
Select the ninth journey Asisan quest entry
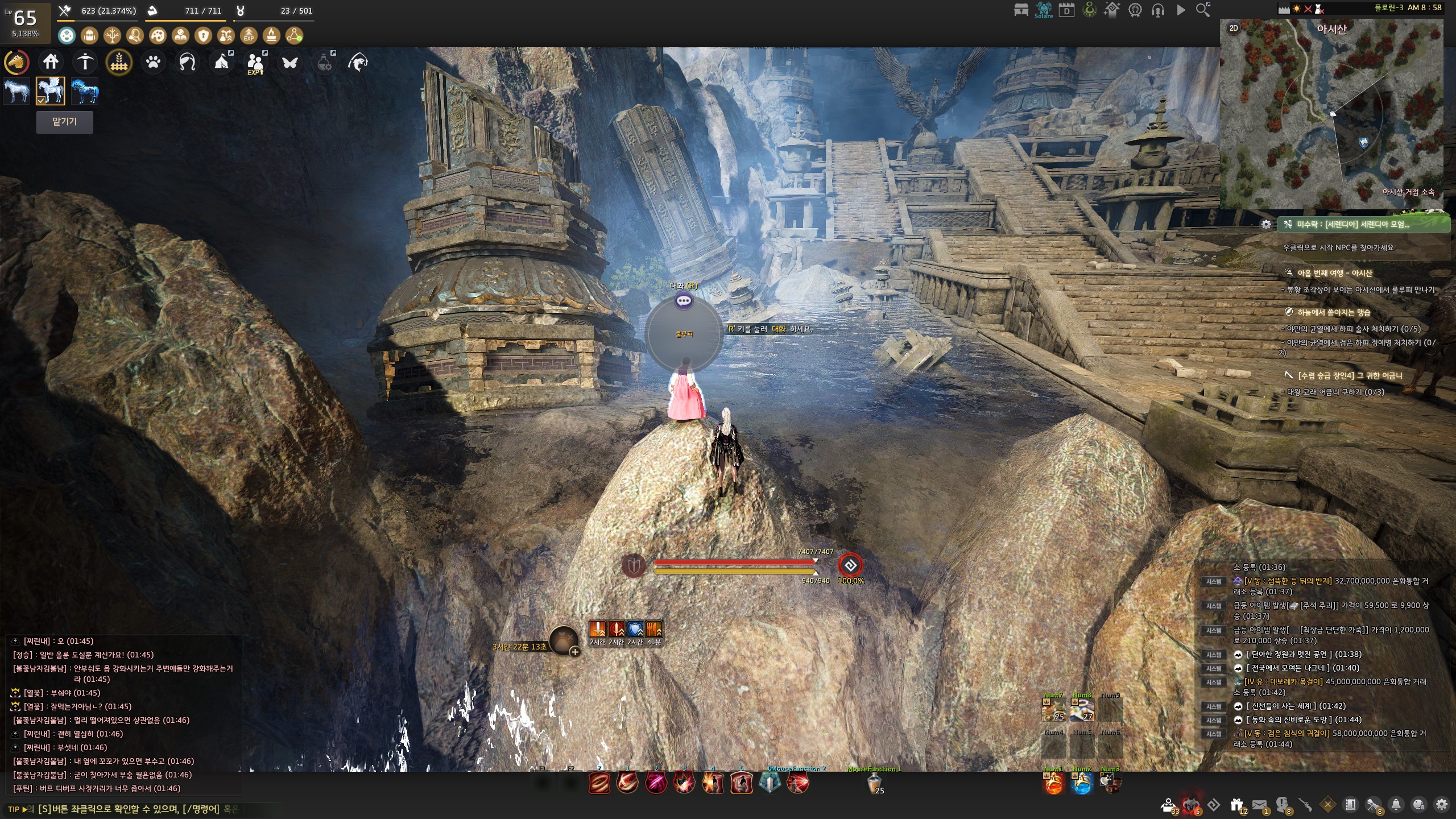(x=1334, y=273)
